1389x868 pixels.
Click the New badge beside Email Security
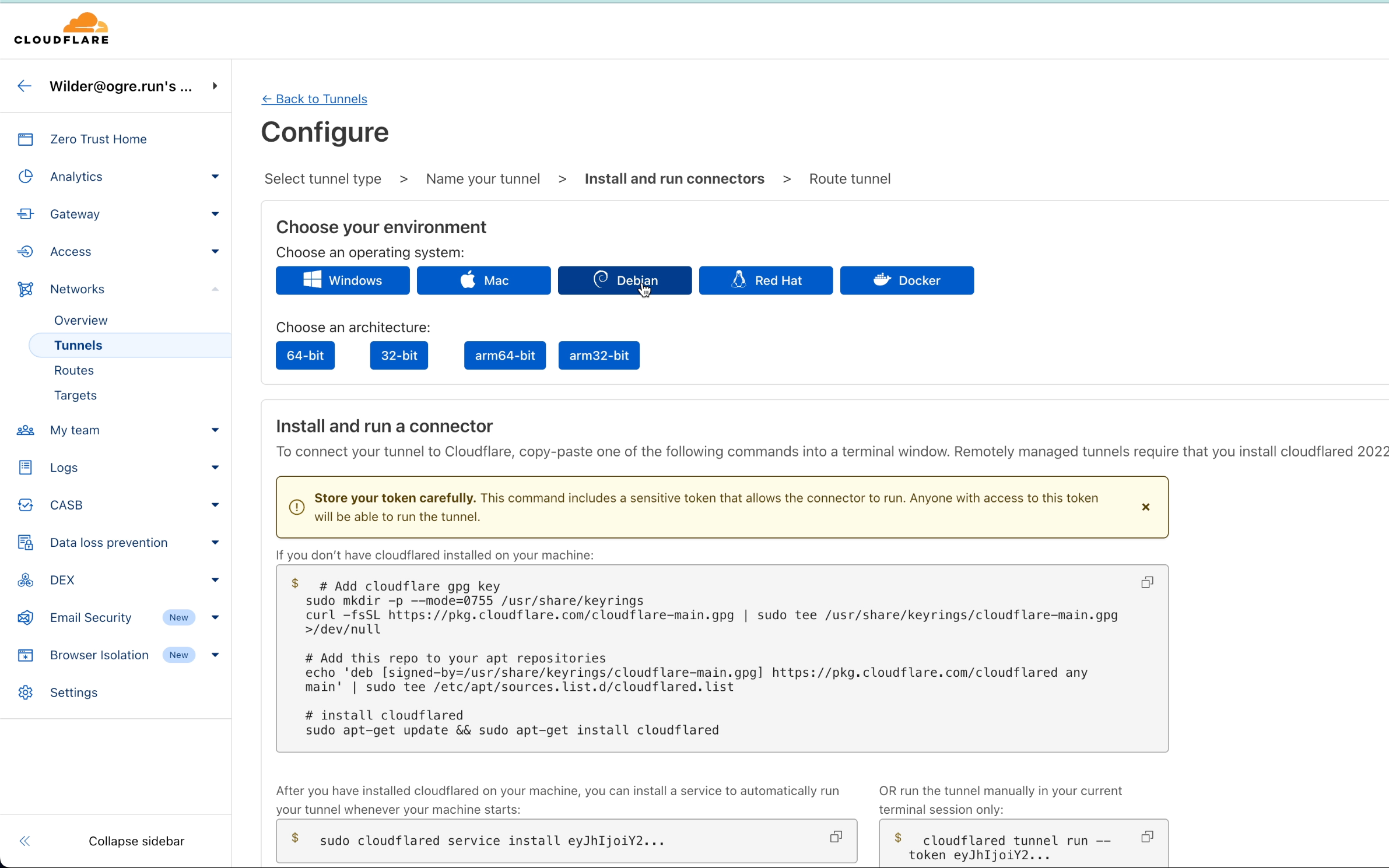178,617
